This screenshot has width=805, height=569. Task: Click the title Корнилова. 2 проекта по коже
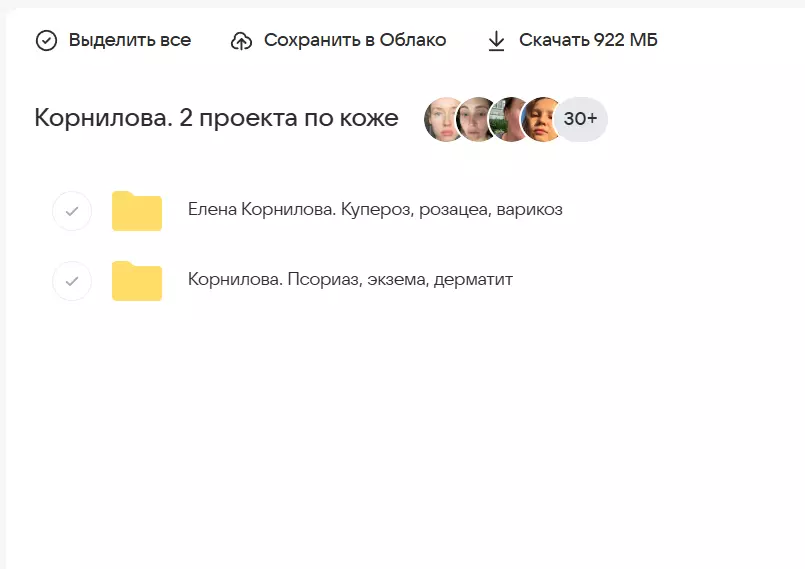tap(216, 119)
